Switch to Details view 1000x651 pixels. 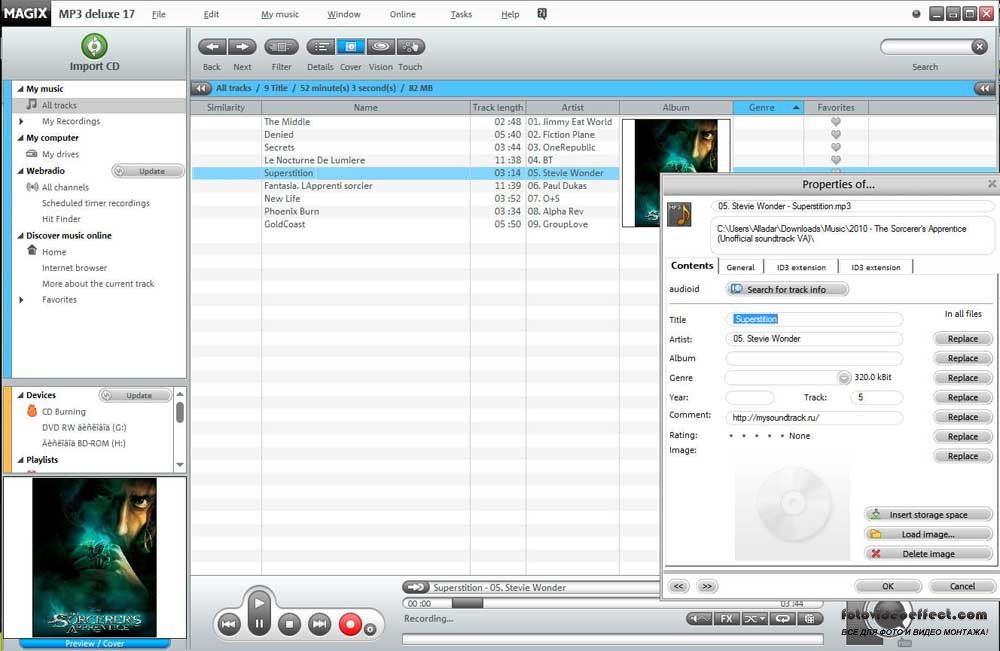click(321, 47)
